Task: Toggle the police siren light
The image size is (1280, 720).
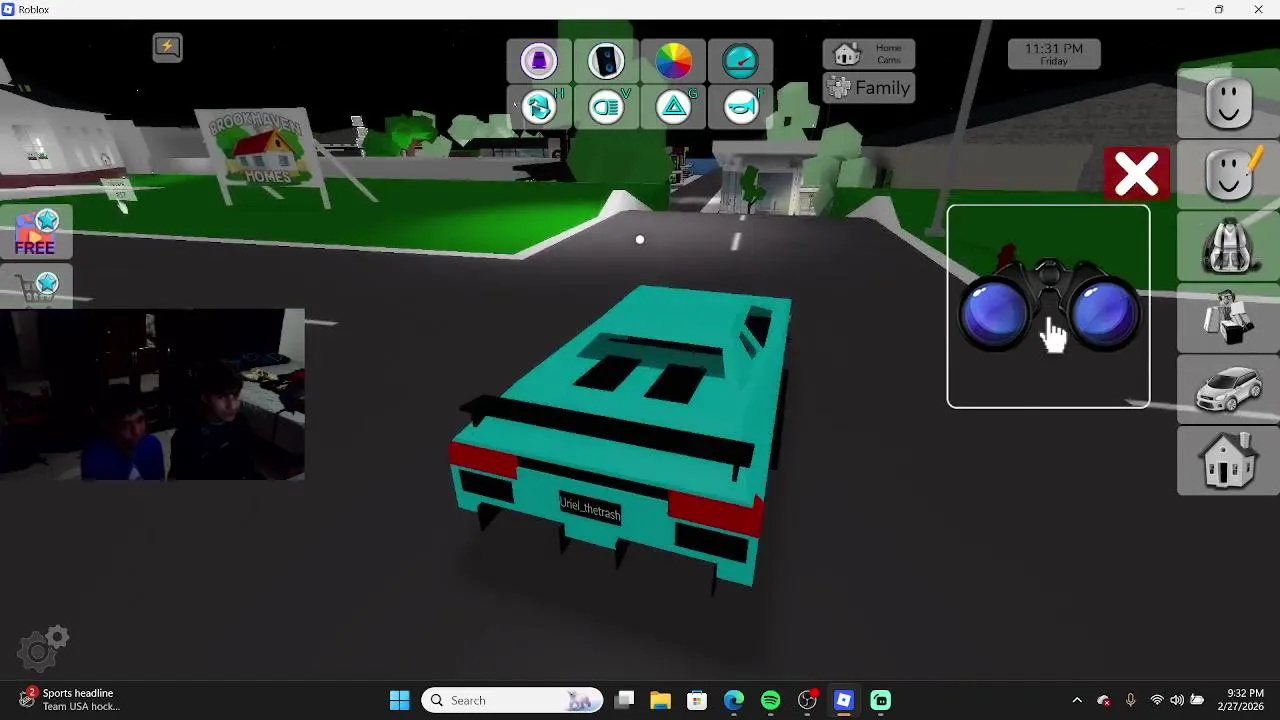Action: (x=539, y=61)
